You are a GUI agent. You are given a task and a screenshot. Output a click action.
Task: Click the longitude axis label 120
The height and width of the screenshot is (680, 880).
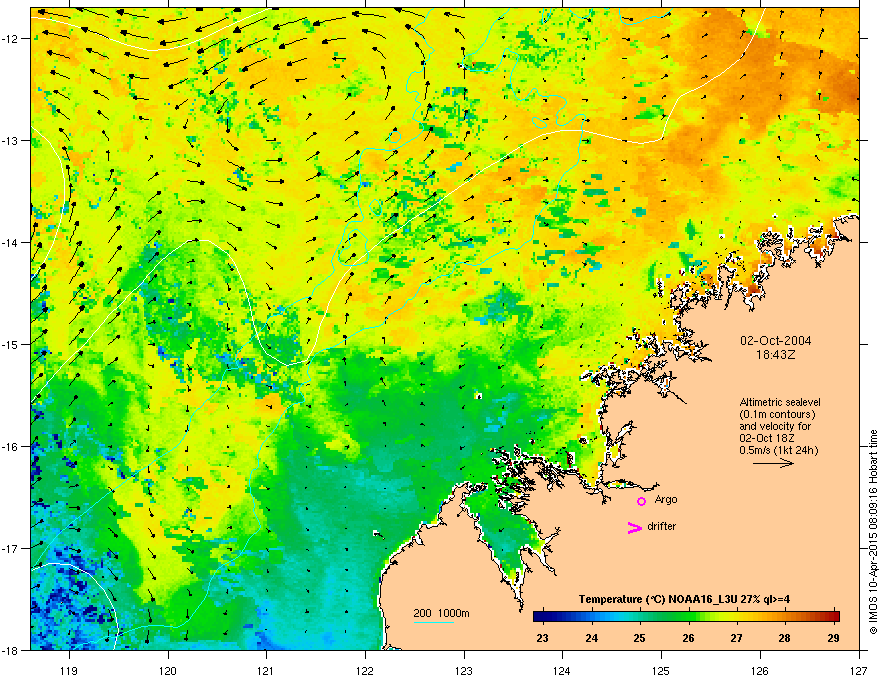[168, 670]
